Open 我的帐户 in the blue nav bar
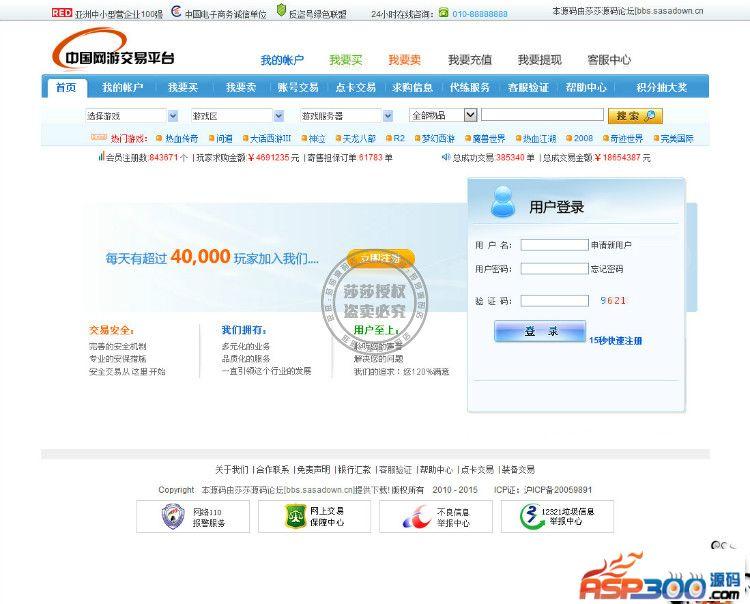Image resolution: width=750 pixels, height=604 pixels. coord(122,88)
